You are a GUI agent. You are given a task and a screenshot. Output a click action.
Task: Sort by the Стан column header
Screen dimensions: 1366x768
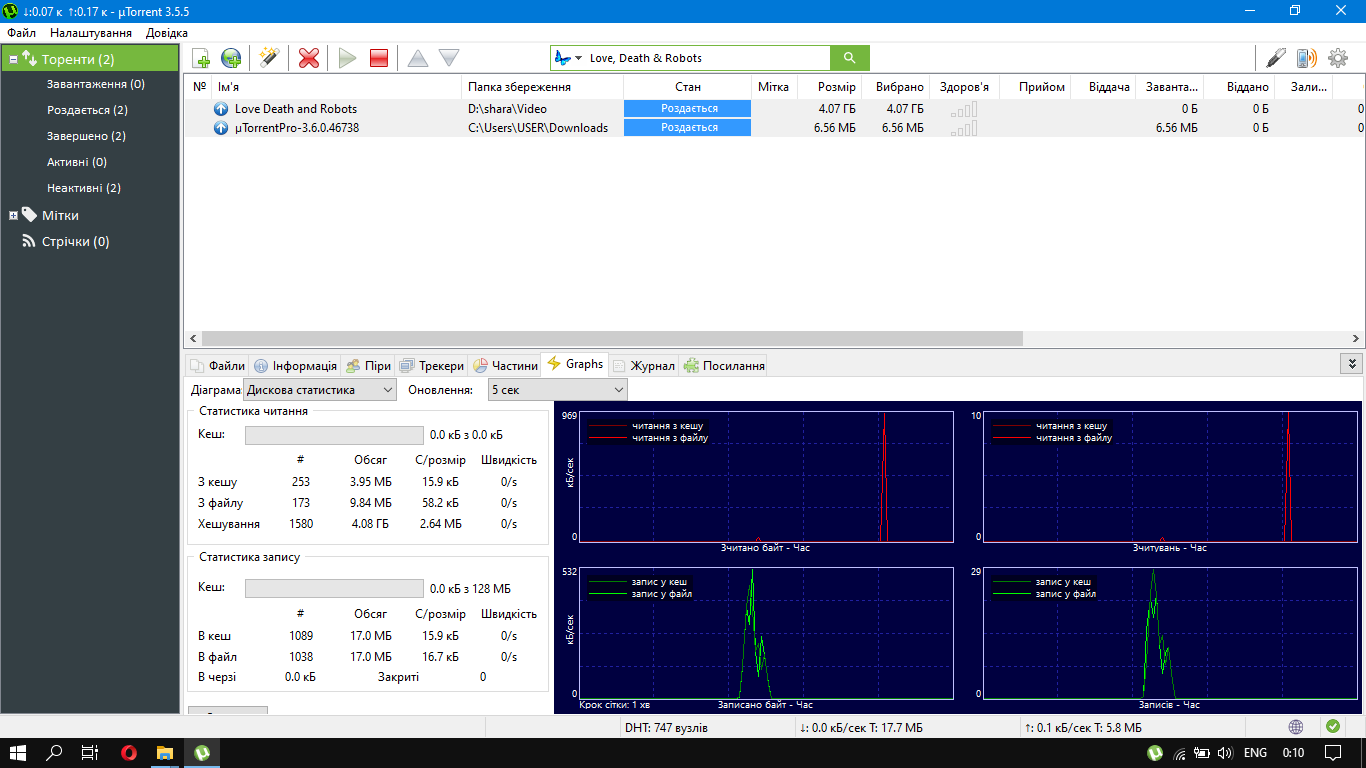coord(687,87)
